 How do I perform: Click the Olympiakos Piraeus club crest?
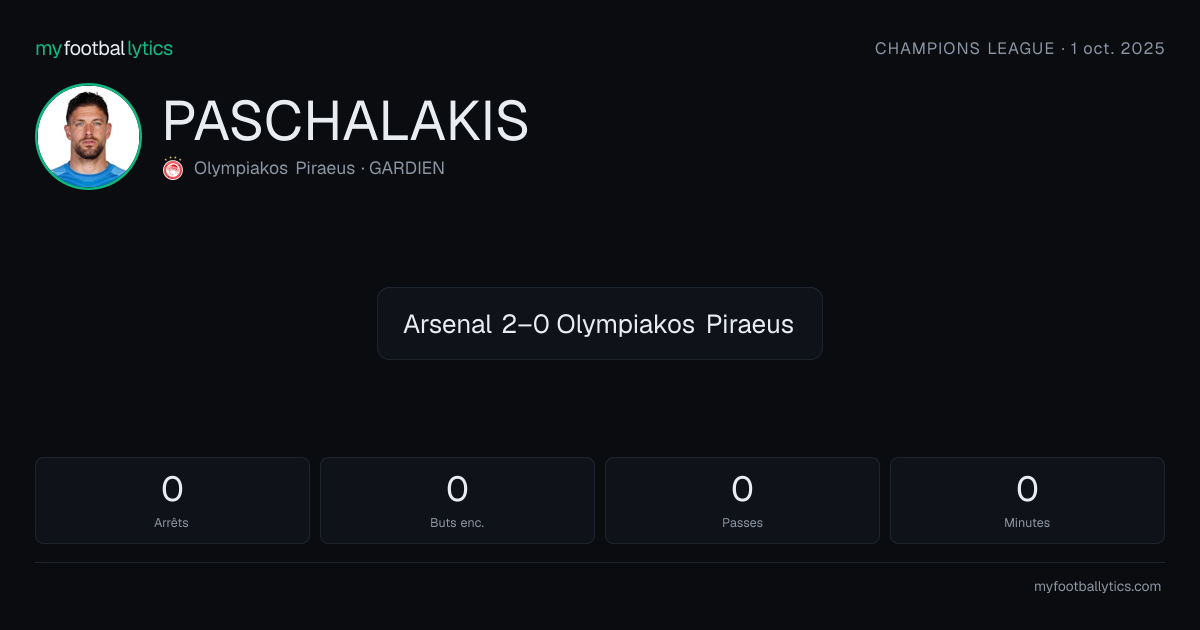[x=173, y=168]
